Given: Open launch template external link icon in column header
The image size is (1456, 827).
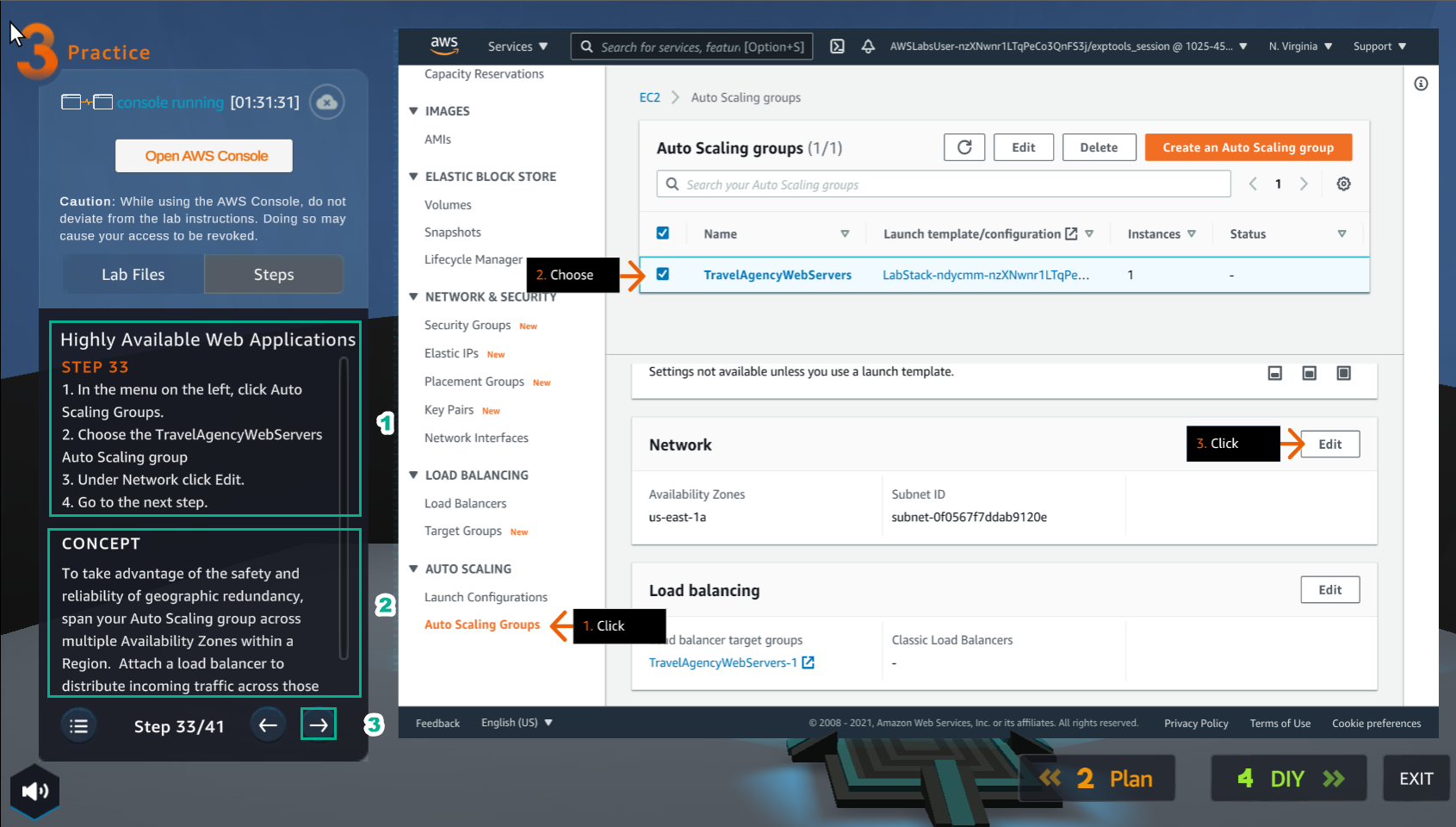Looking at the screenshot, I should click(1071, 233).
